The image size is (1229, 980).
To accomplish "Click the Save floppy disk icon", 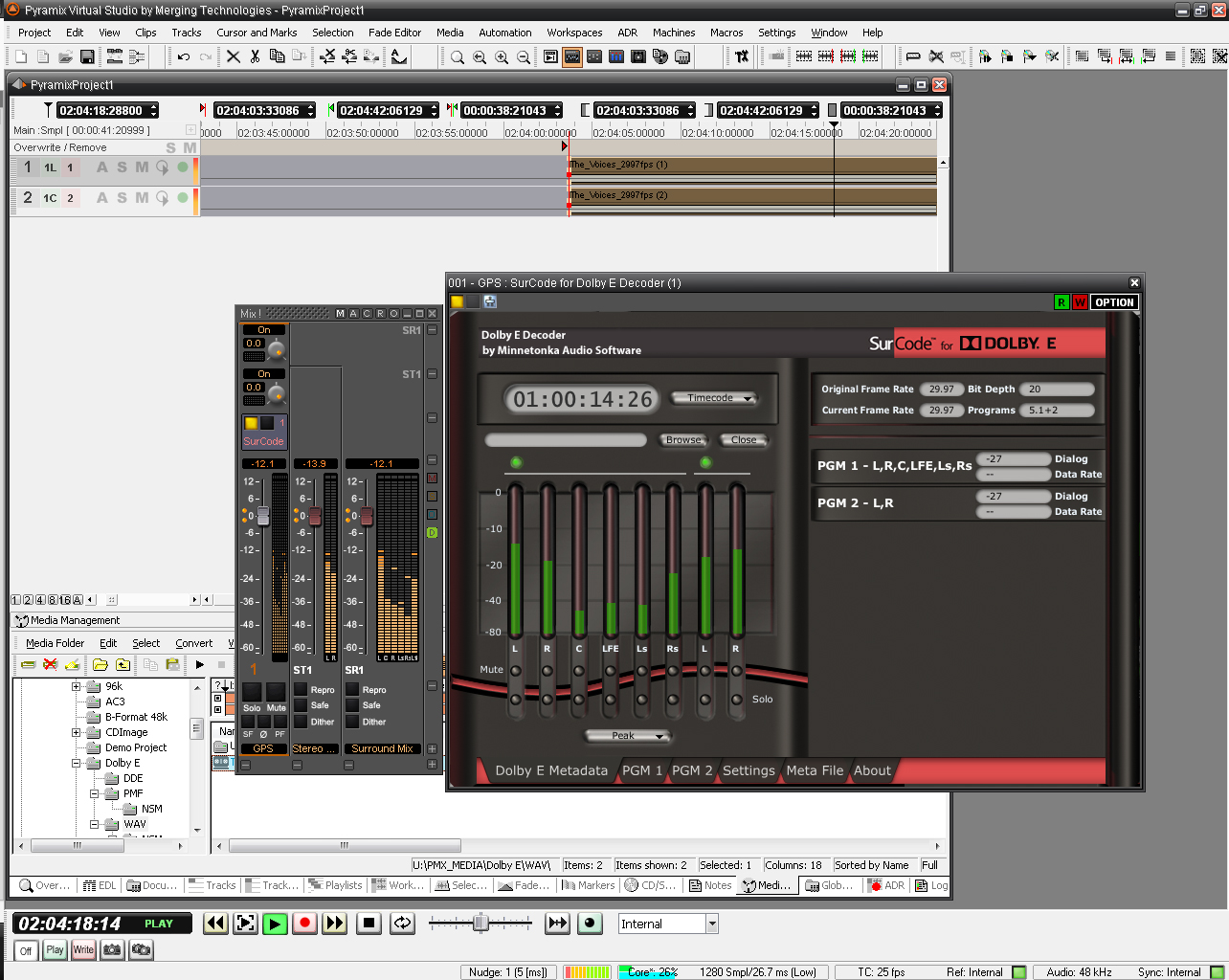I will point(87,57).
